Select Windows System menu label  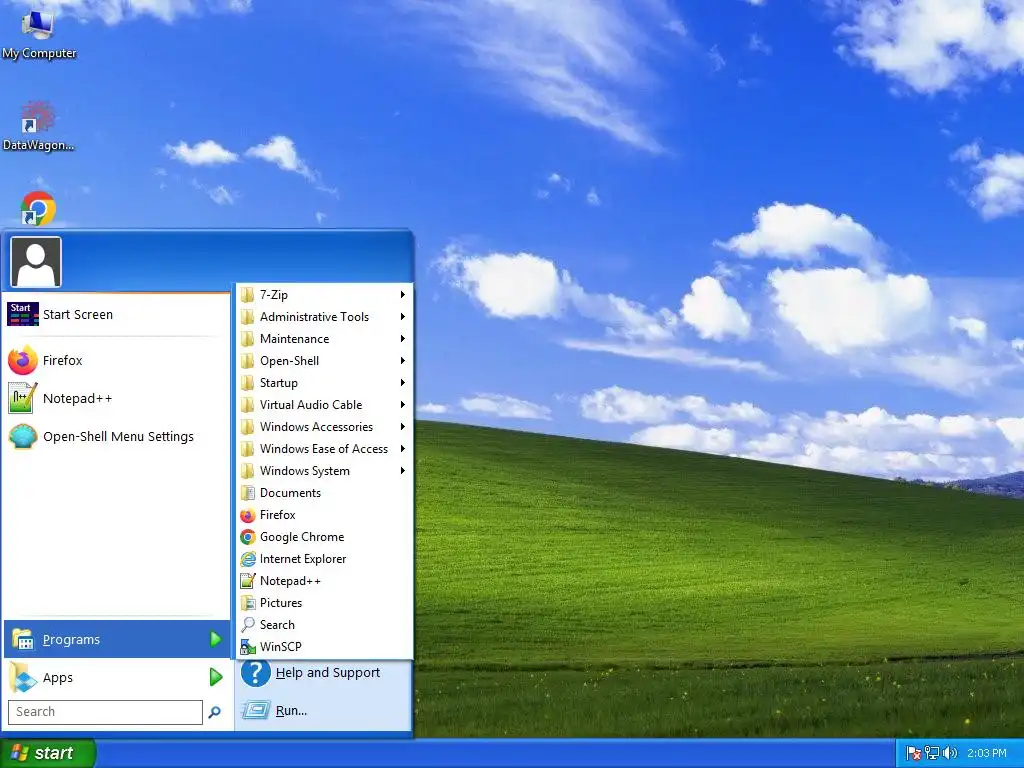[305, 471]
